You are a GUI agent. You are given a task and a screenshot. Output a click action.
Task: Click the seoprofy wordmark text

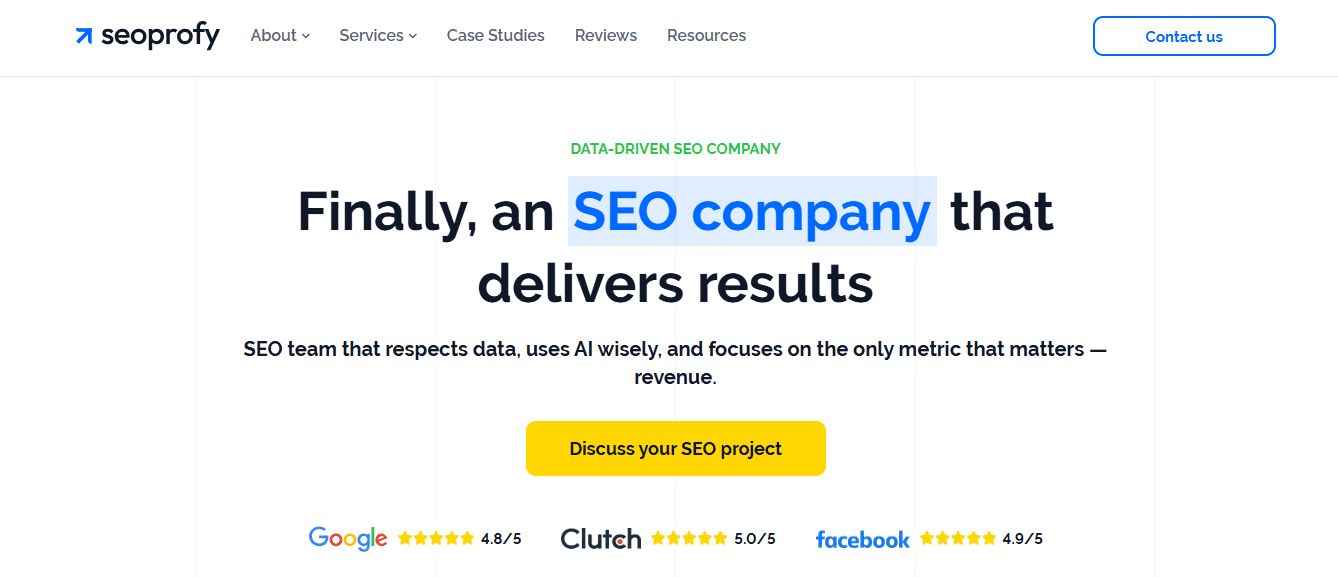click(x=158, y=35)
